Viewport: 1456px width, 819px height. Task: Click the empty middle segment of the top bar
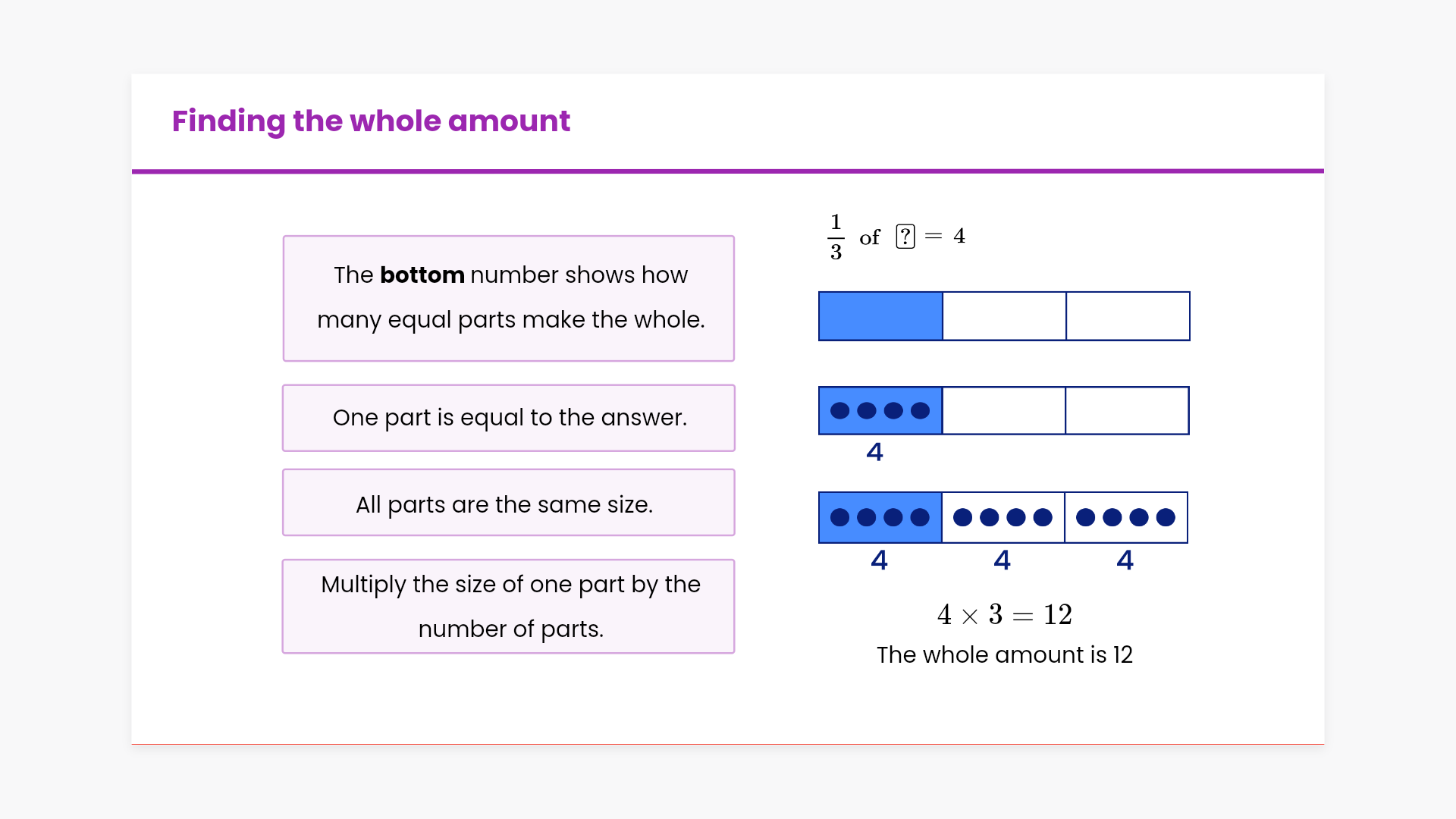1004,316
